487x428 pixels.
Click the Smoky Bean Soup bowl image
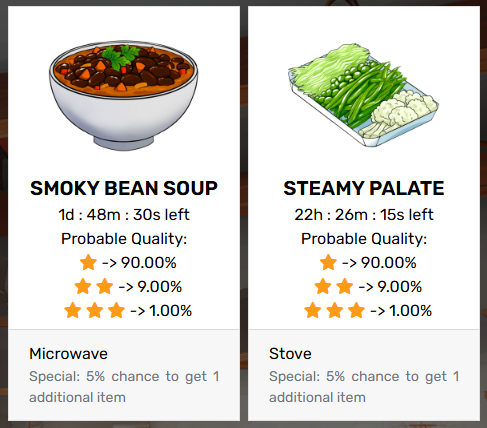(124, 96)
